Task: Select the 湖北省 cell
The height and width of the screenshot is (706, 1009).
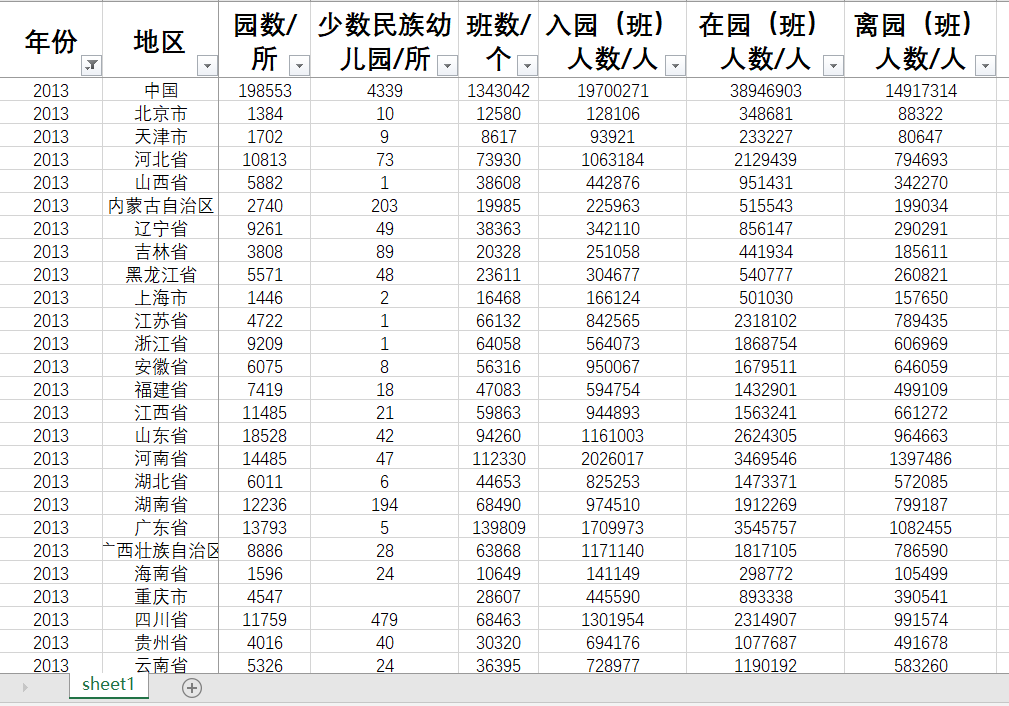Action: tap(160, 482)
